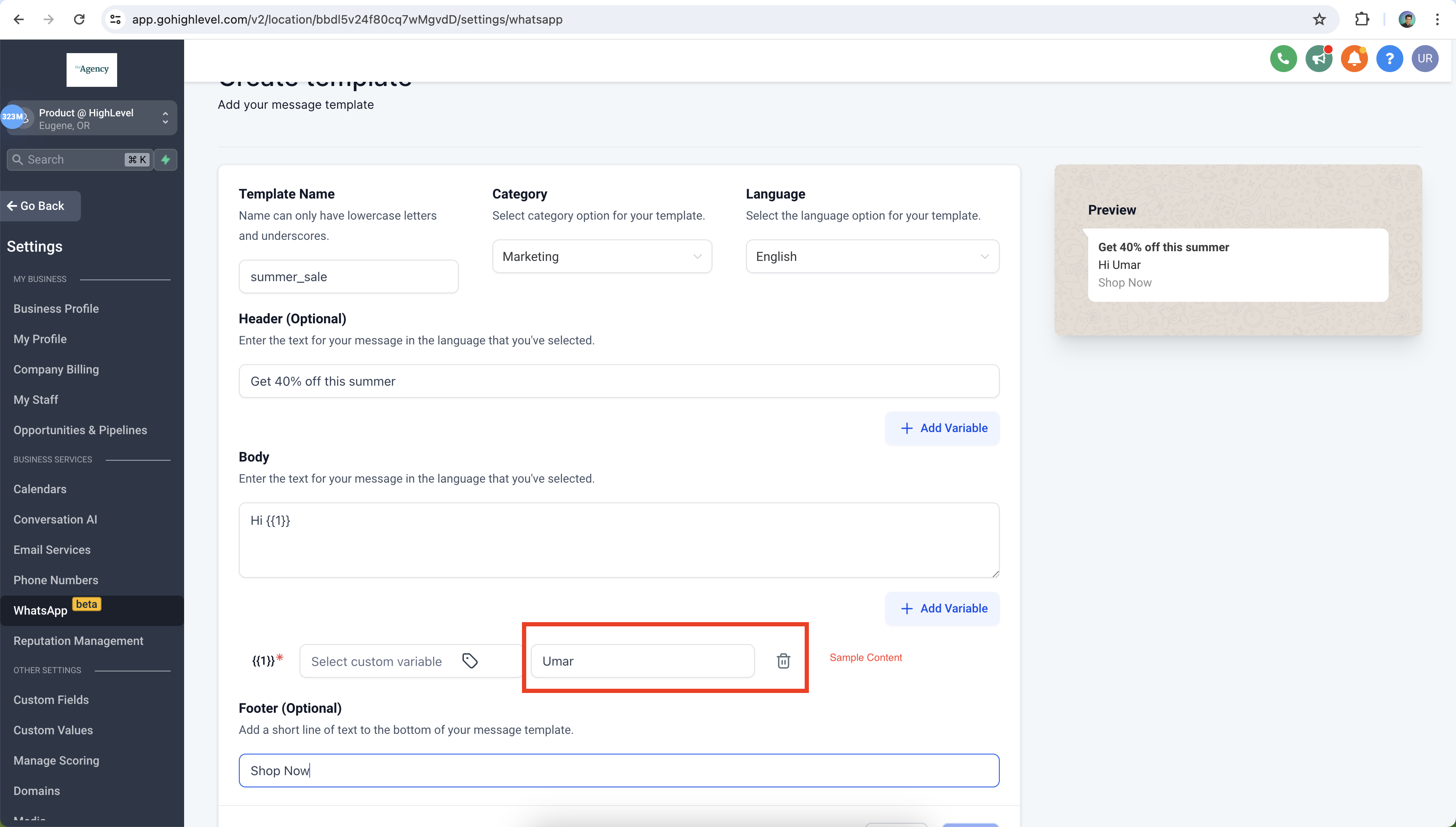The image size is (1456, 827).
Task: Add Variable to the body
Action: click(x=942, y=608)
